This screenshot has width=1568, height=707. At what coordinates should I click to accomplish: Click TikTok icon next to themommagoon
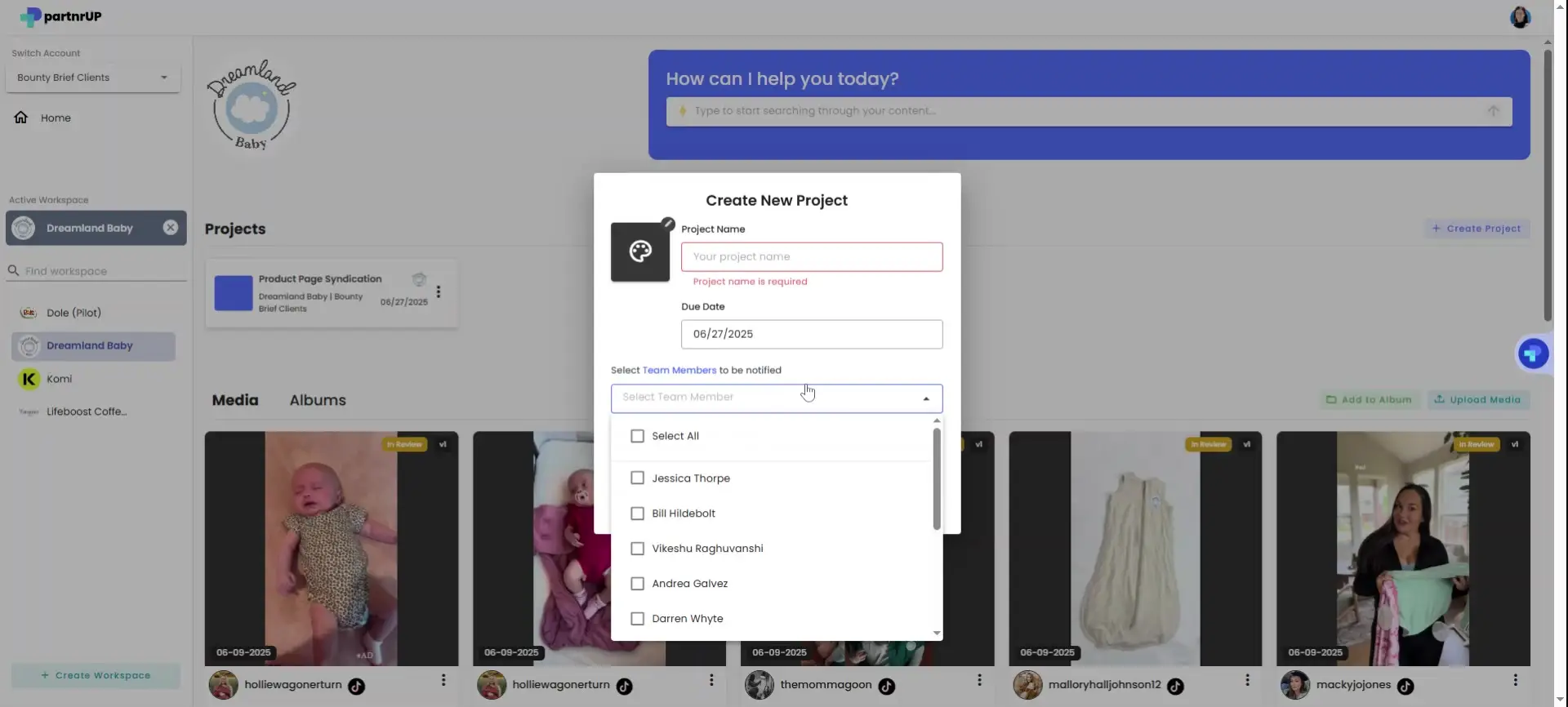click(x=887, y=687)
